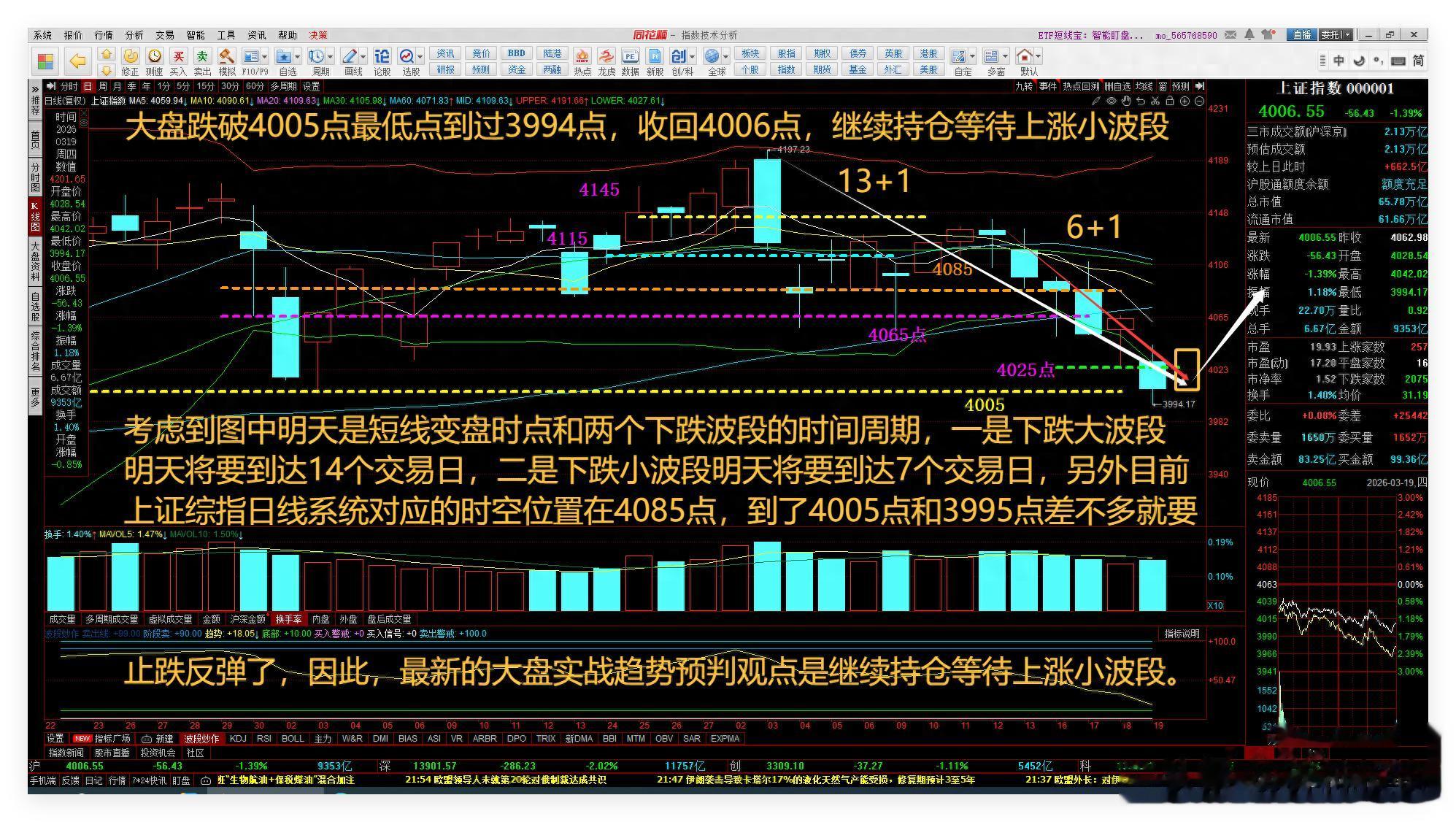Expand the 画线 drawing tool dropdown arrow
1456x822 pixels.
(x=363, y=57)
